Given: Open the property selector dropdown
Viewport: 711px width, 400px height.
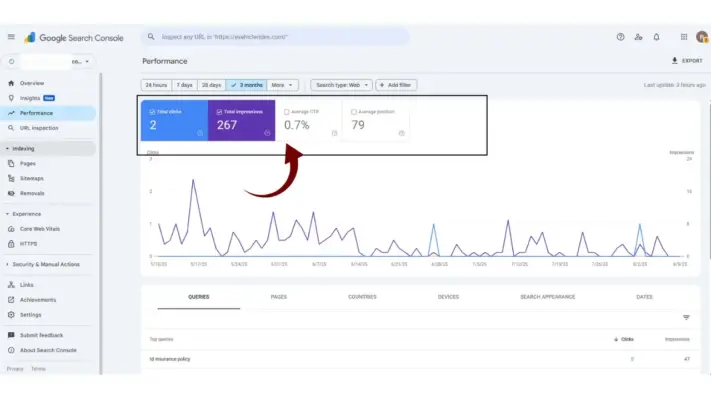Looking at the screenshot, I should pyautogui.click(x=49, y=61).
